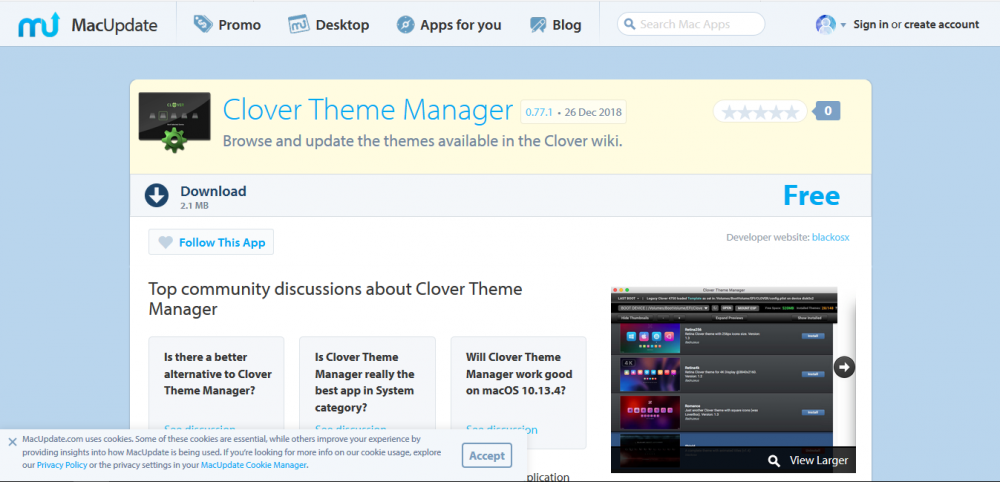1000x482 pixels.
Task: Click the Clover Theme Manager app icon
Action: pyautogui.click(x=174, y=121)
